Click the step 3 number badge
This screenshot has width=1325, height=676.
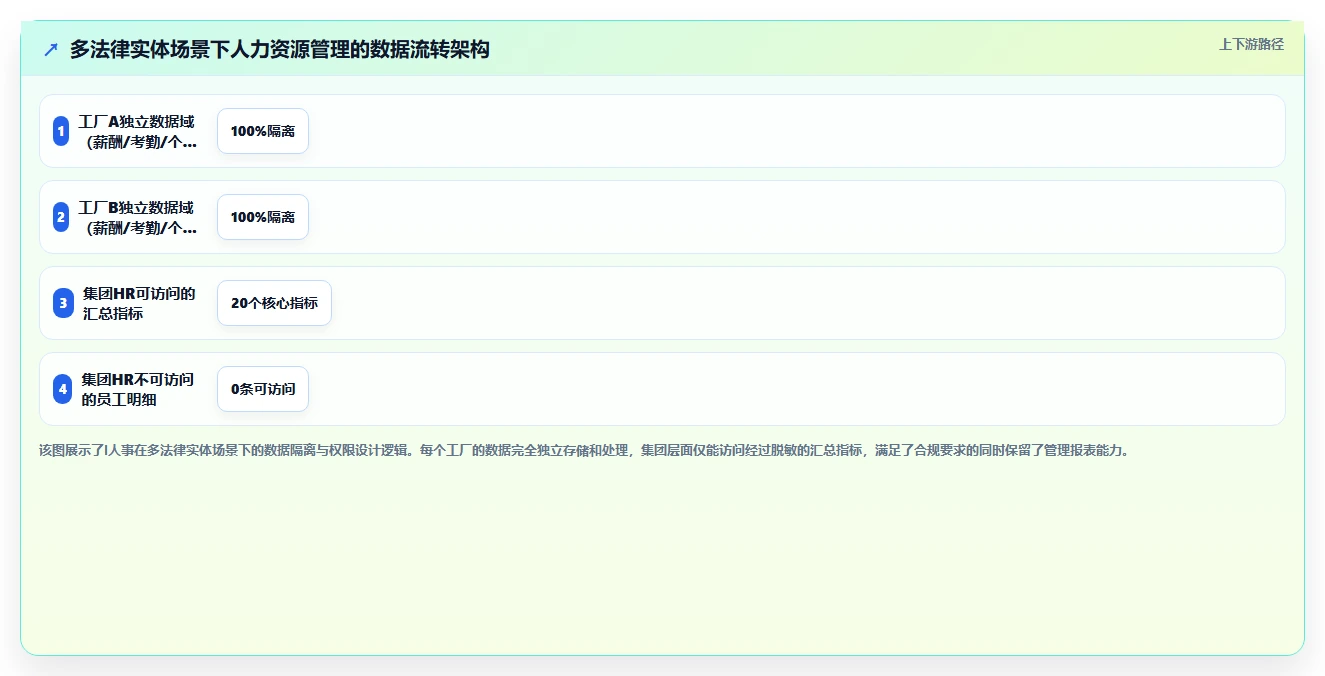63,303
